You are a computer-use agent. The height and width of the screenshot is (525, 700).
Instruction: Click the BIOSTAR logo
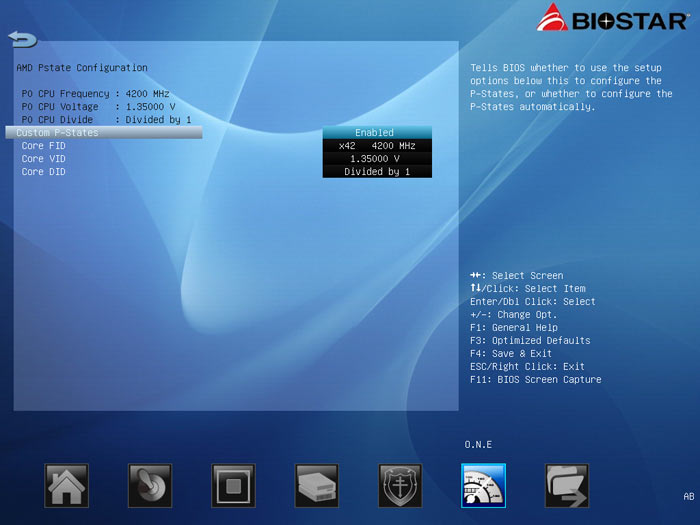(612, 18)
